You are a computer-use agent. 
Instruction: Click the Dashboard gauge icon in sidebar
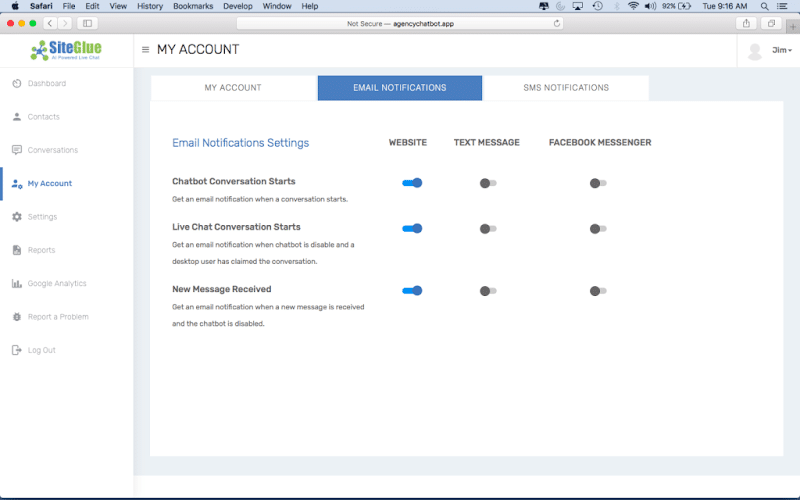pos(17,83)
